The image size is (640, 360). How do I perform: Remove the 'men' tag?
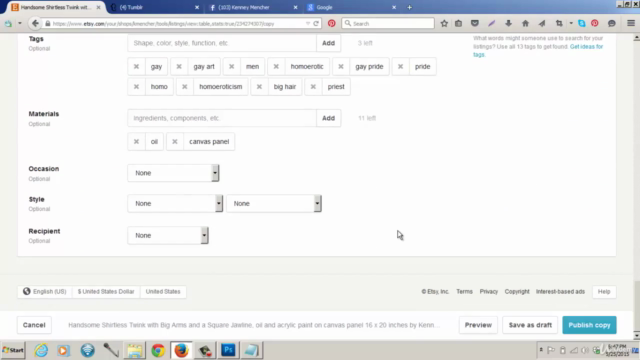click(231, 67)
